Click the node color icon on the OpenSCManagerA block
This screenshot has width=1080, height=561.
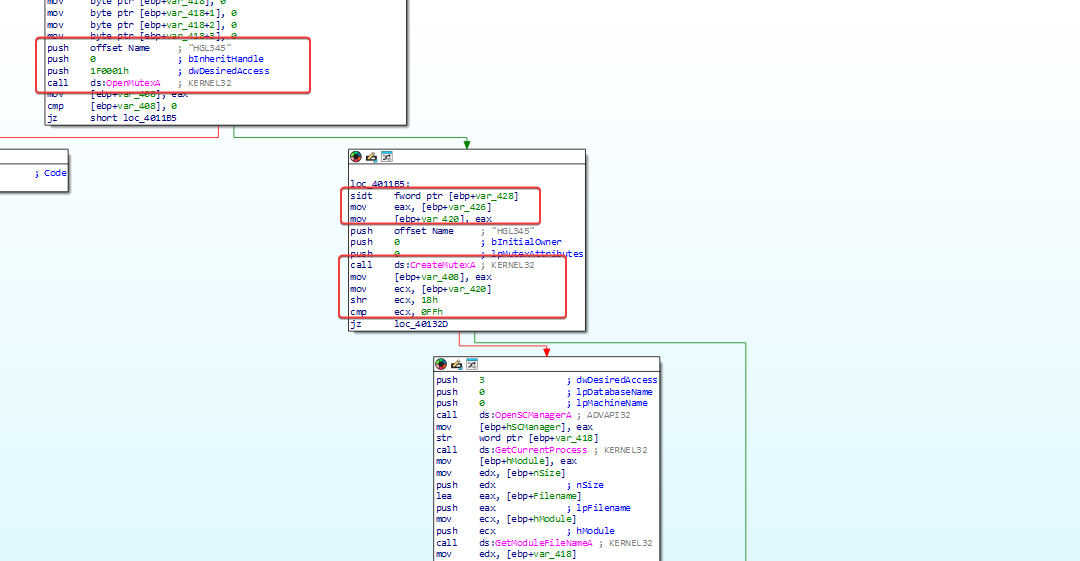(442, 364)
